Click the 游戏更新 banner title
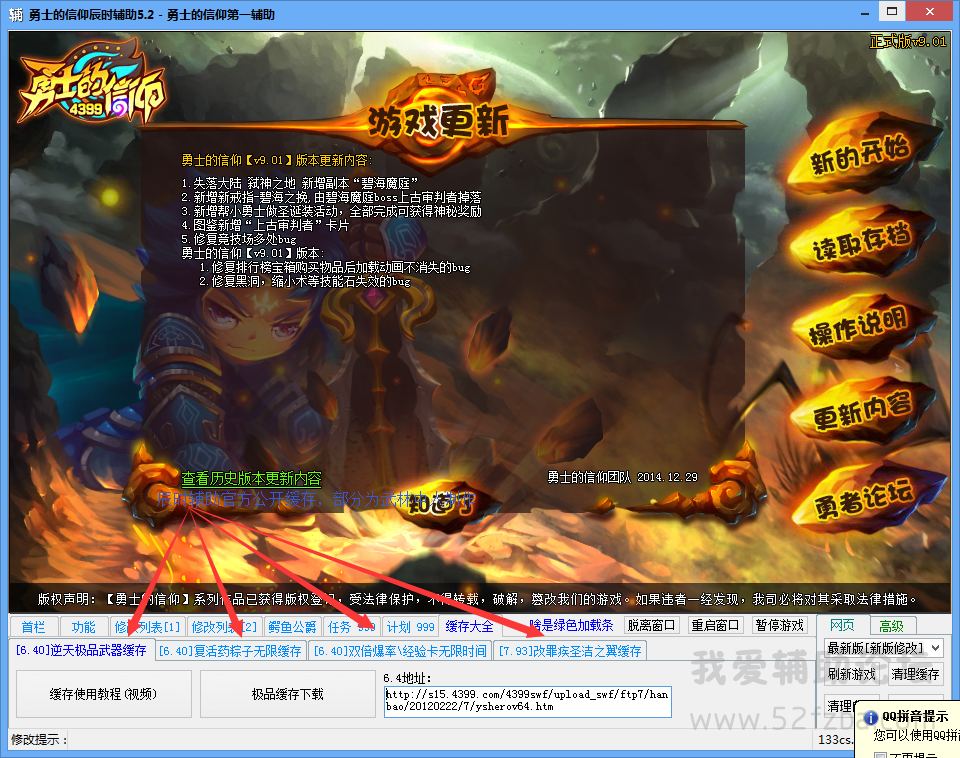 [x=438, y=121]
